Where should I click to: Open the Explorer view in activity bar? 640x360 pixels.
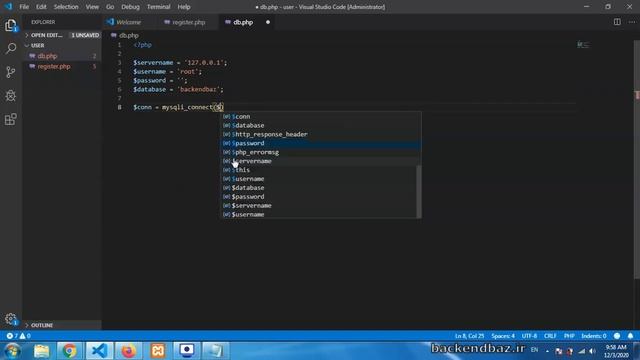[x=11, y=26]
